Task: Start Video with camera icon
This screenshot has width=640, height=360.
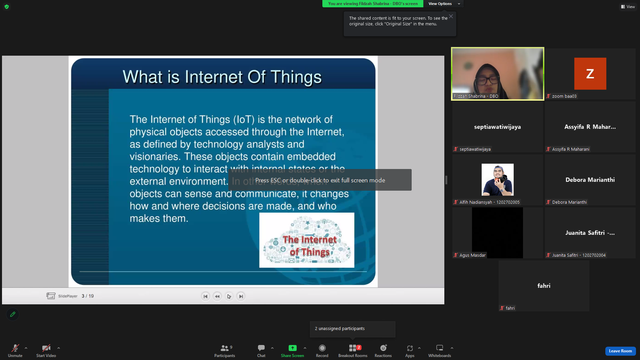Action: click(x=46, y=350)
